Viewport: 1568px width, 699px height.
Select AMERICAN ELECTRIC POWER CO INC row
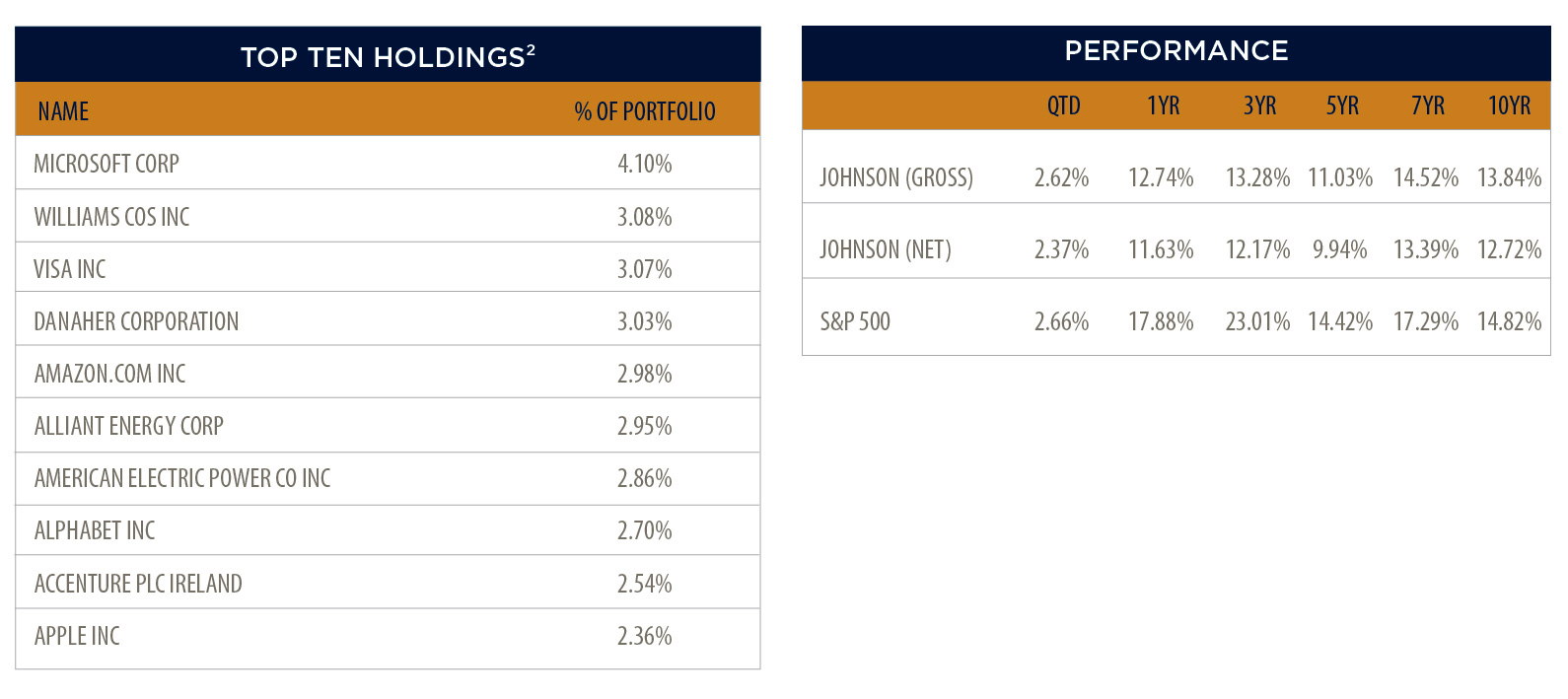pyautogui.click(x=388, y=478)
